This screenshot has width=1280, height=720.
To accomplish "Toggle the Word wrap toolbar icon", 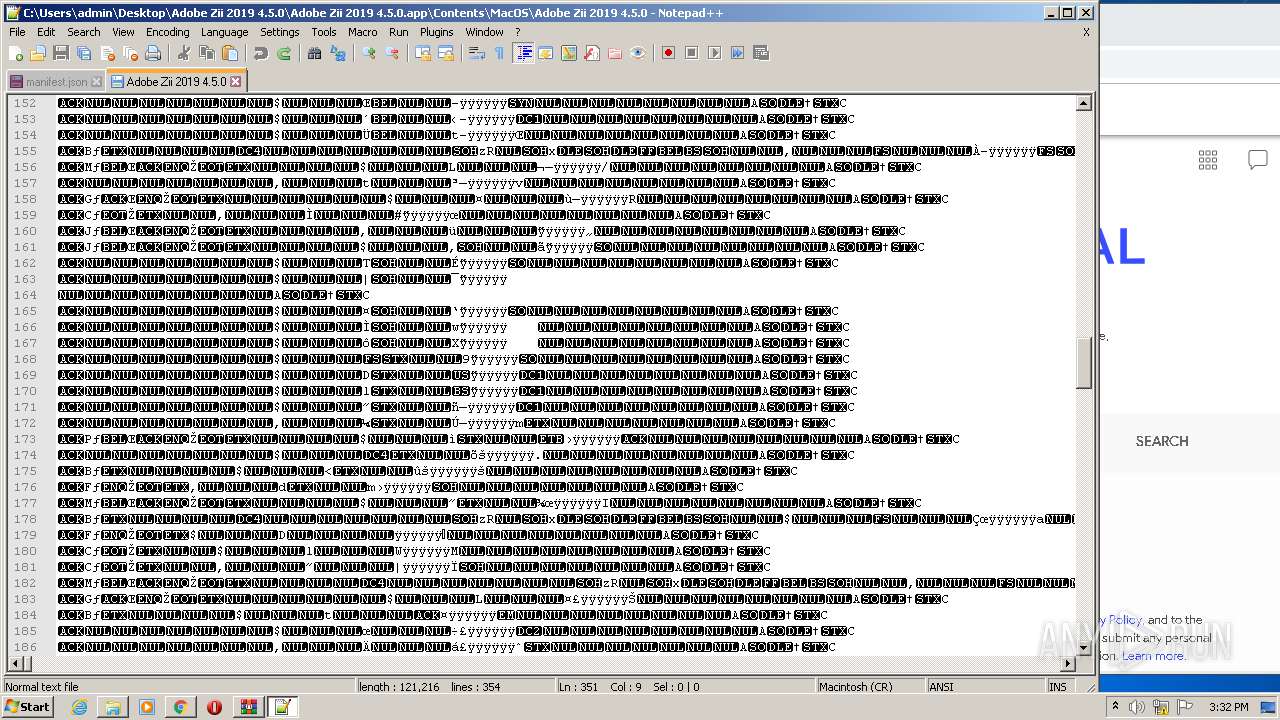I will 476,53.
